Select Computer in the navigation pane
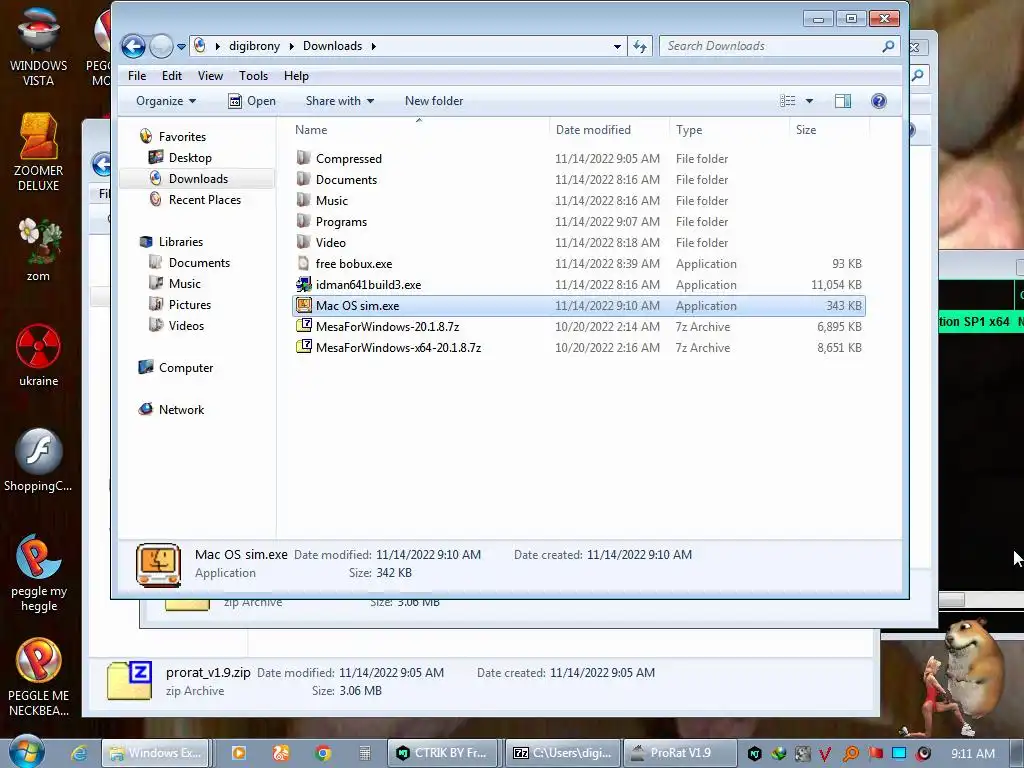Screen dimensions: 1024x768 click(186, 368)
